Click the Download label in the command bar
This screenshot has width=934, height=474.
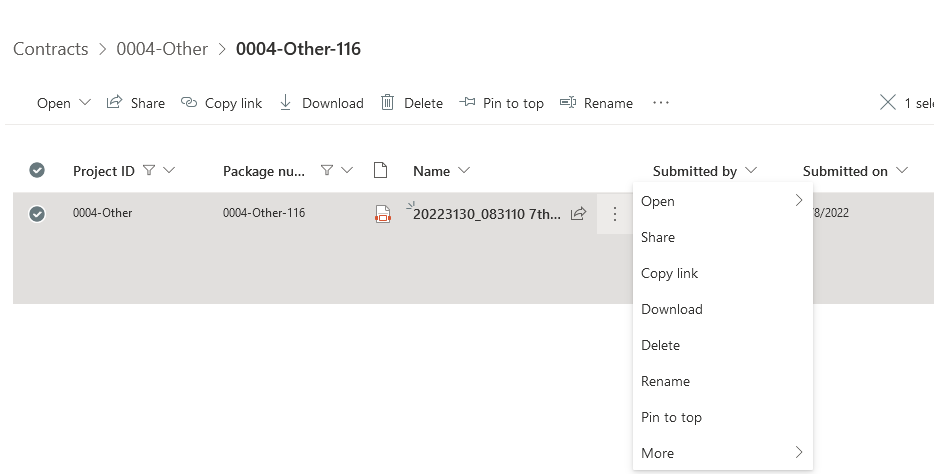point(332,103)
